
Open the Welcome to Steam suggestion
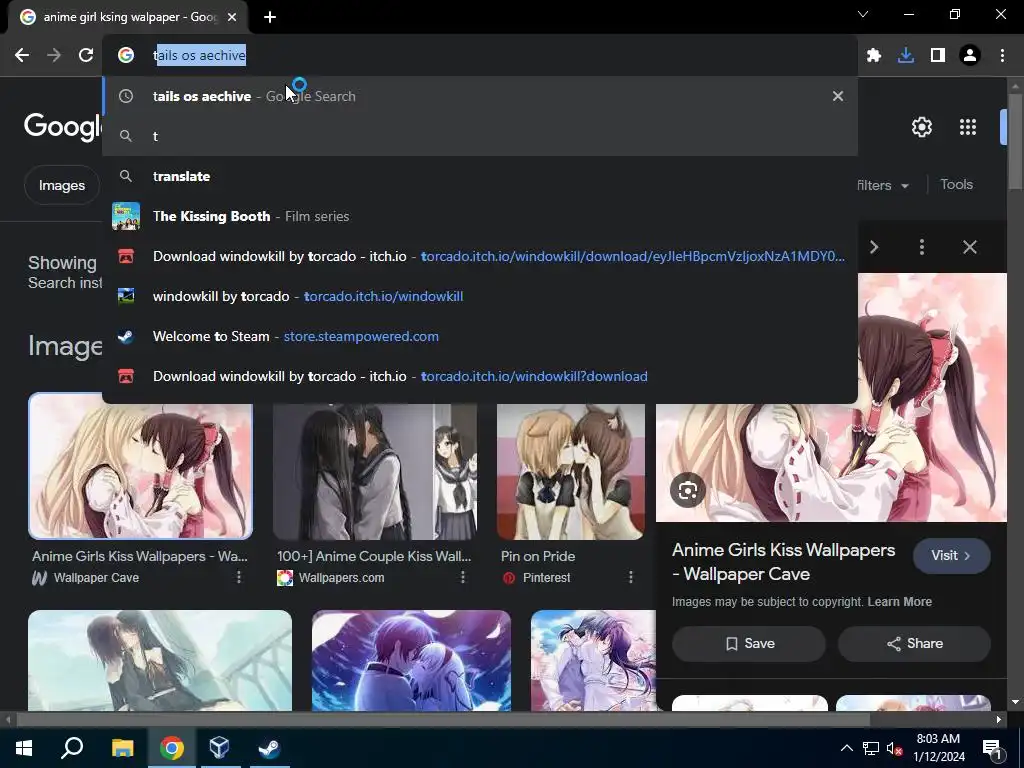point(480,336)
